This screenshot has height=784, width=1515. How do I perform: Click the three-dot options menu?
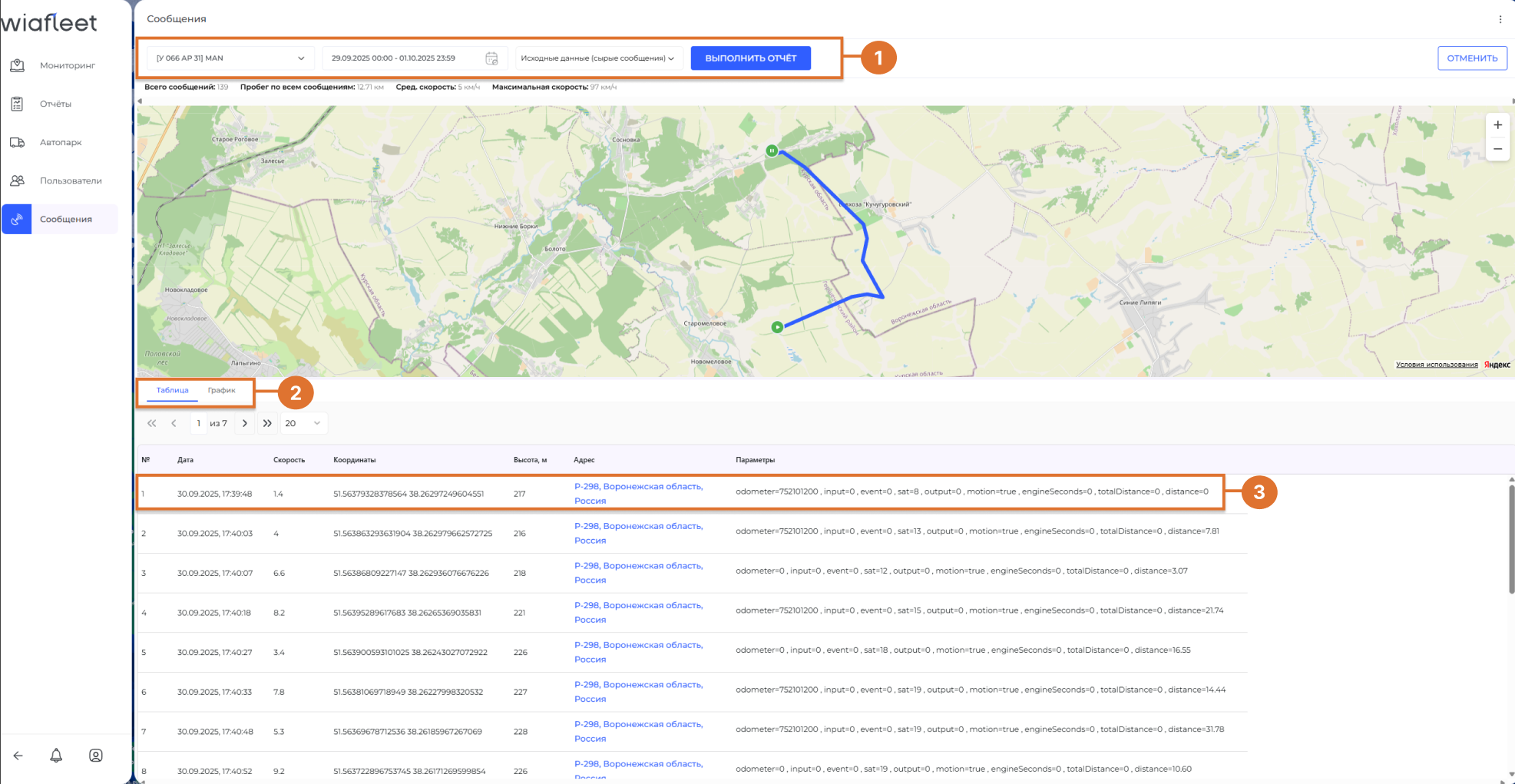tap(1500, 19)
